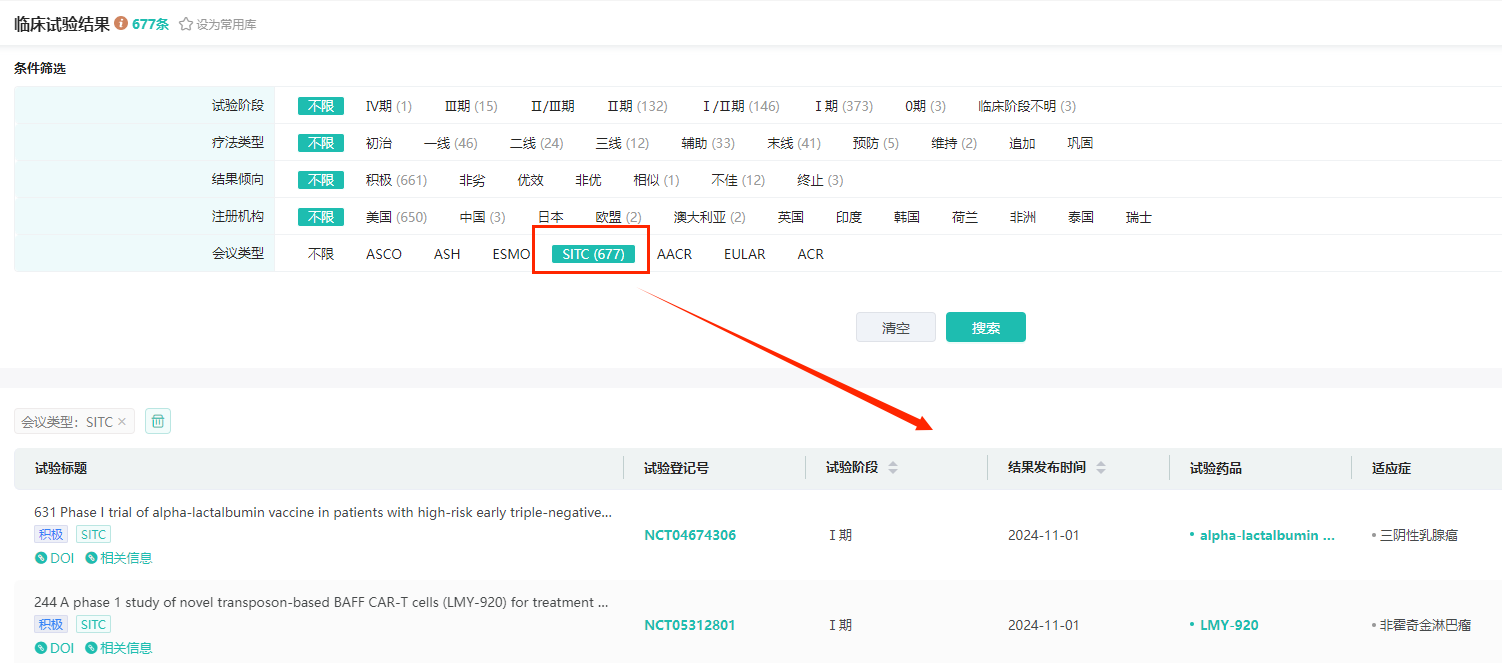
Task: Select 一线 (46) therapy type filter
Action: coord(450,143)
